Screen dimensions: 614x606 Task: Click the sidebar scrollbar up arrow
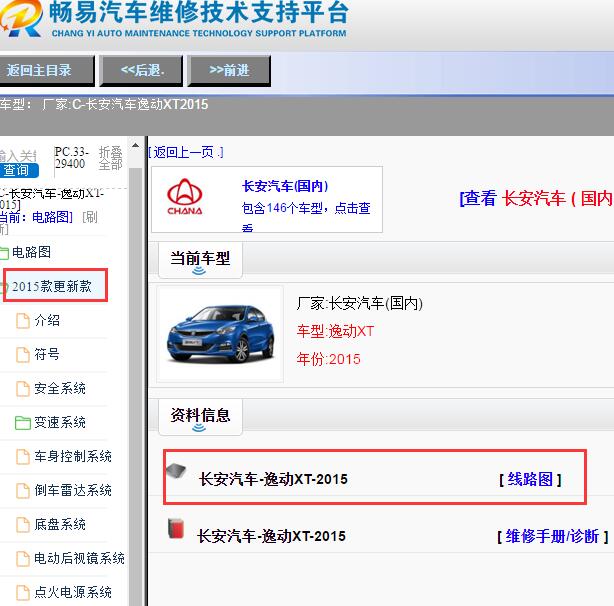[135, 146]
